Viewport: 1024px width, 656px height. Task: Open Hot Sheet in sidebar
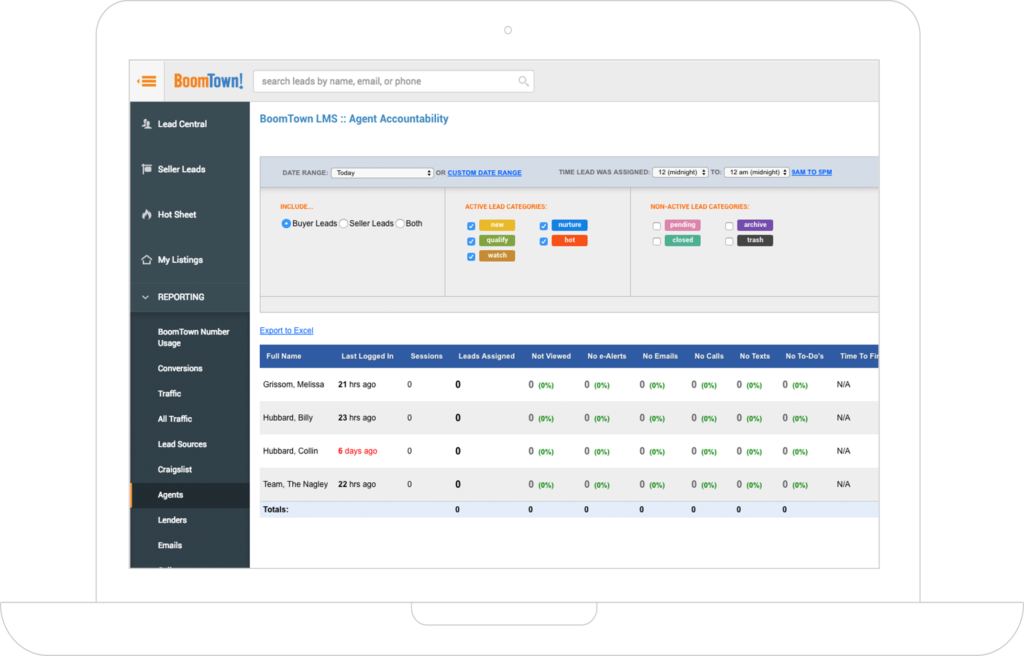click(177, 214)
